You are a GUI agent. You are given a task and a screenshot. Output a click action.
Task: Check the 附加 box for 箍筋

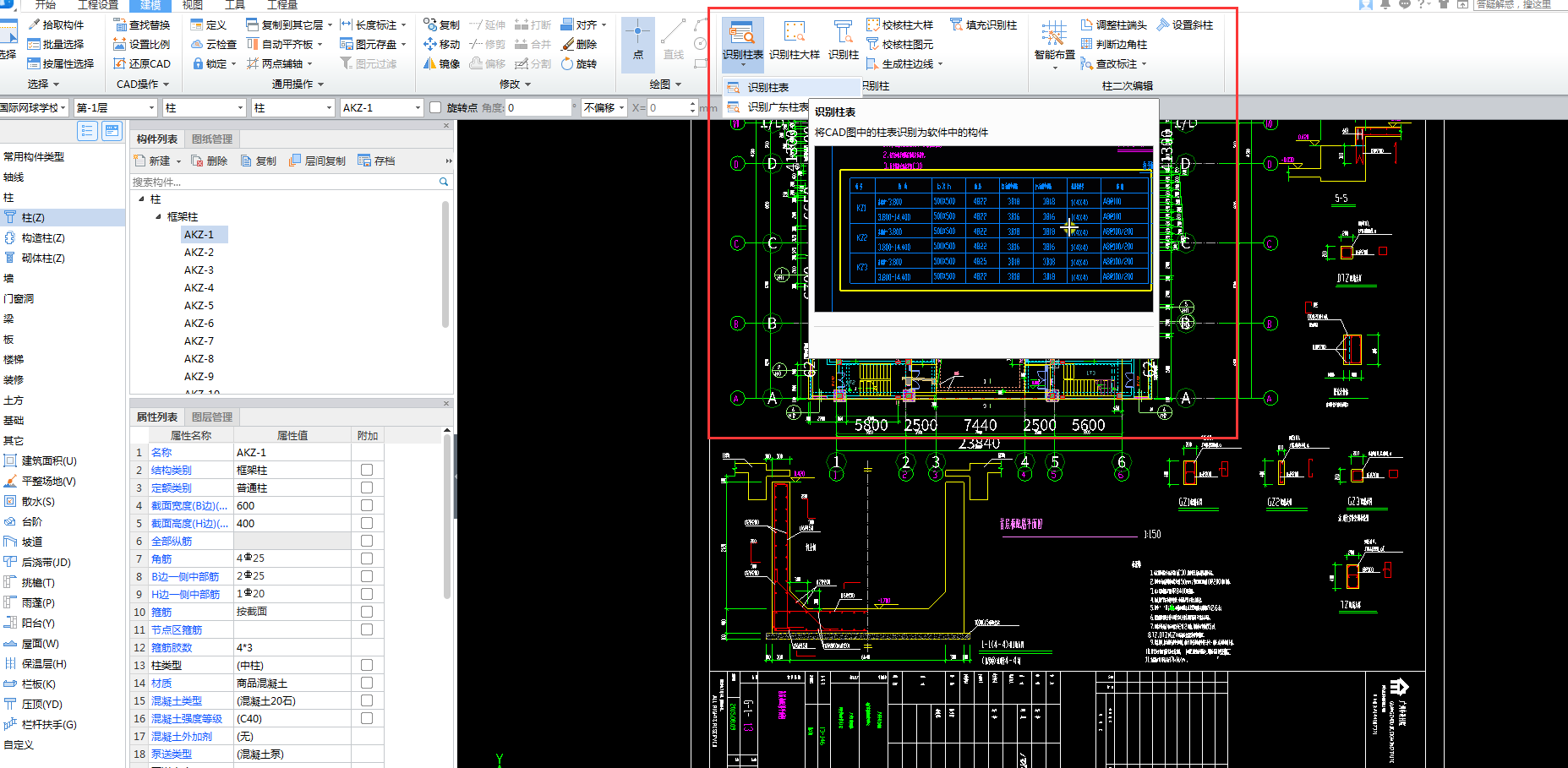[x=367, y=612]
